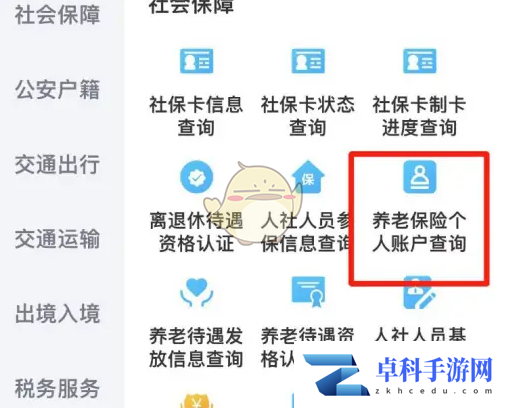The height and width of the screenshot is (408, 506).
Task: Tap the 养老保险个人账户查询 person icon
Action: (x=420, y=177)
